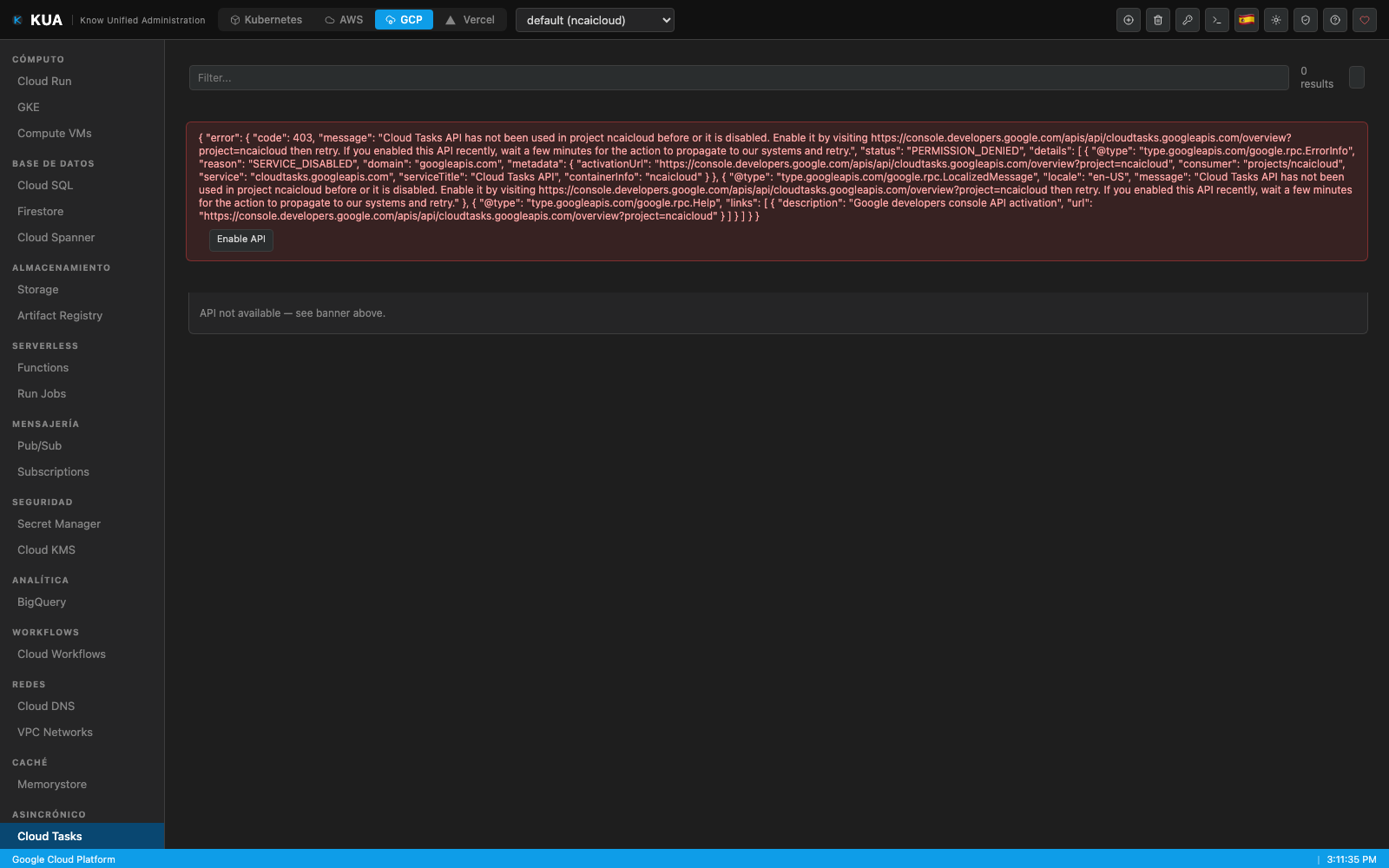This screenshot has height=868, width=1389.
Task: Open Cloud KMS in sidebar
Action: 82,550
